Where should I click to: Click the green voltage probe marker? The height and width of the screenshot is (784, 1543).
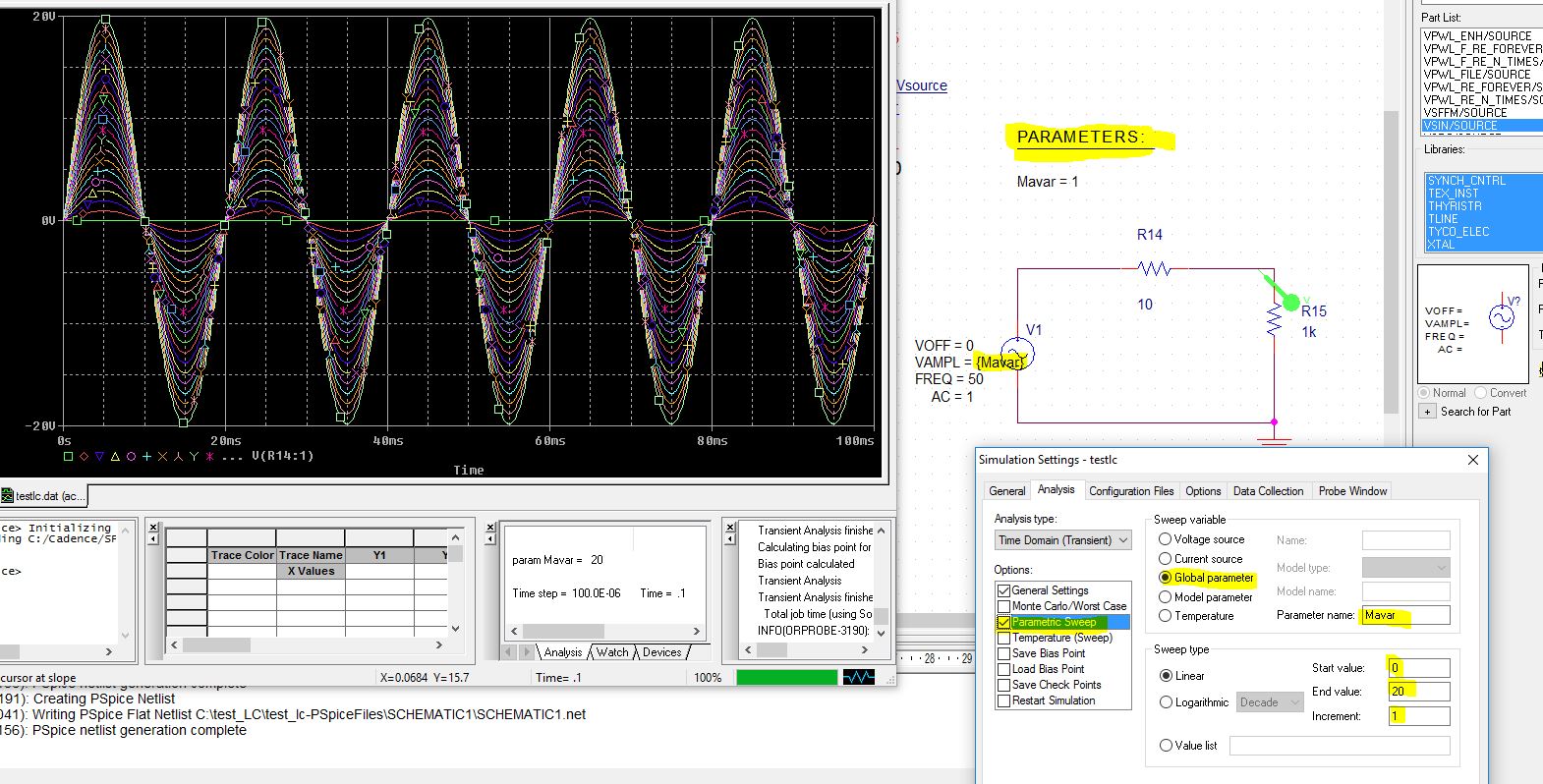1290,304
